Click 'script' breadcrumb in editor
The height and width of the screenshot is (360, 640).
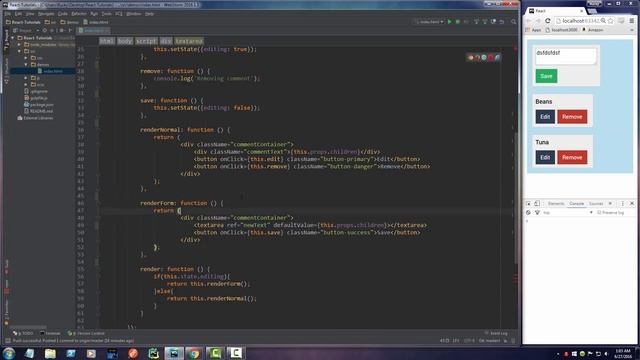146,41
